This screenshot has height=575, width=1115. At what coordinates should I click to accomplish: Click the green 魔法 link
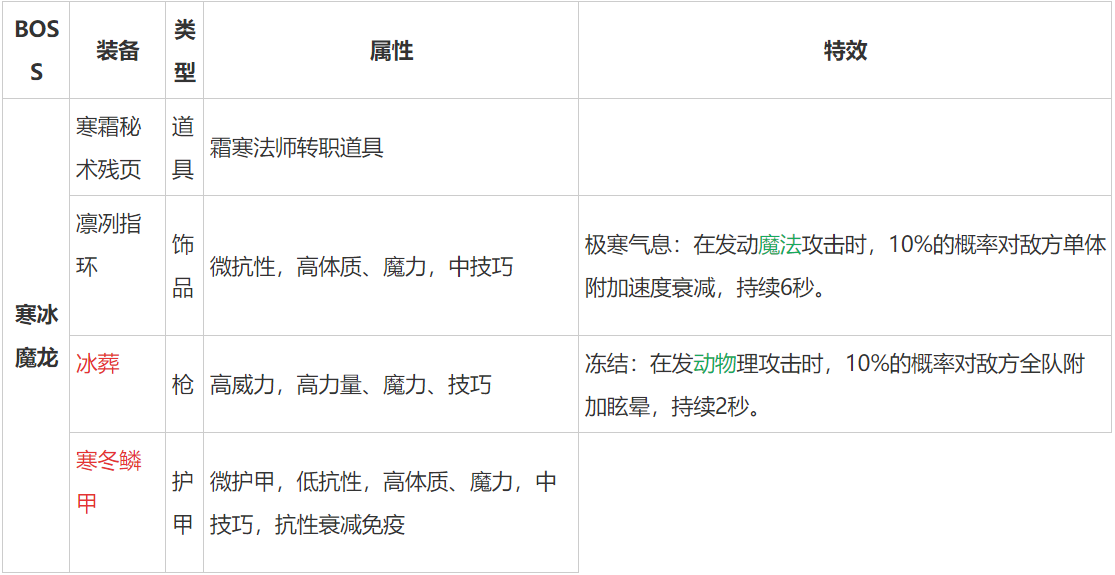(780, 246)
